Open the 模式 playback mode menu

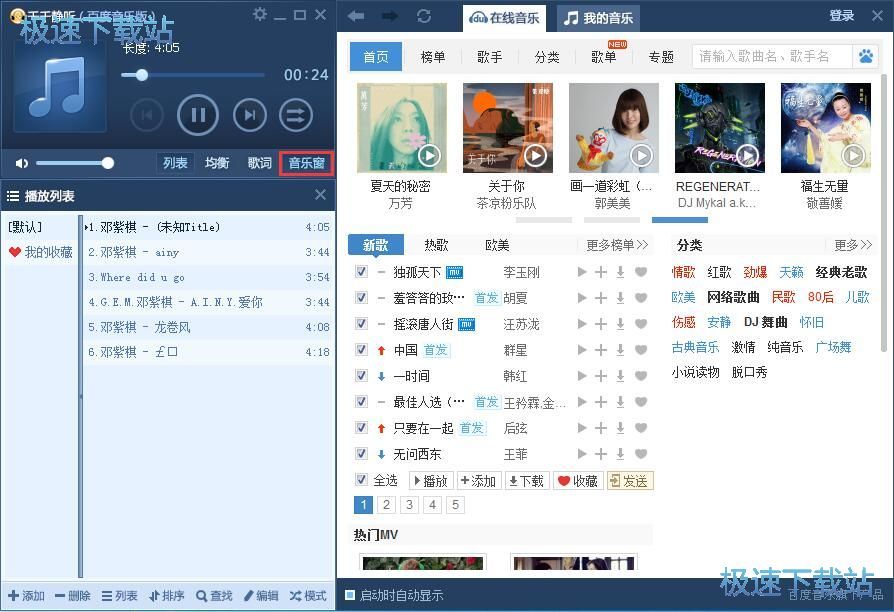click(308, 596)
